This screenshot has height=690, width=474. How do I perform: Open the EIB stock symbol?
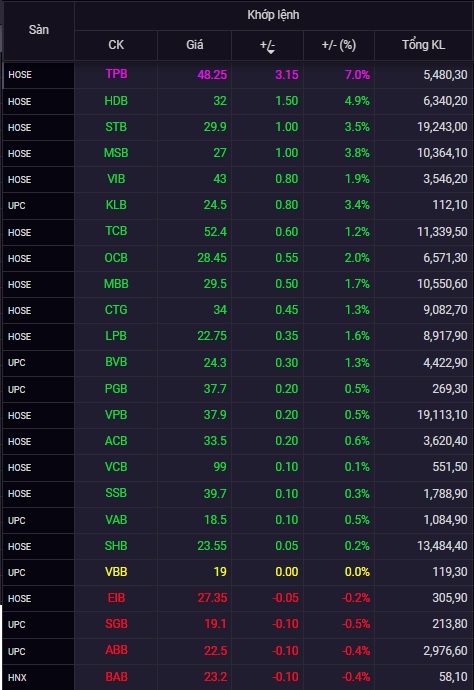[116, 598]
